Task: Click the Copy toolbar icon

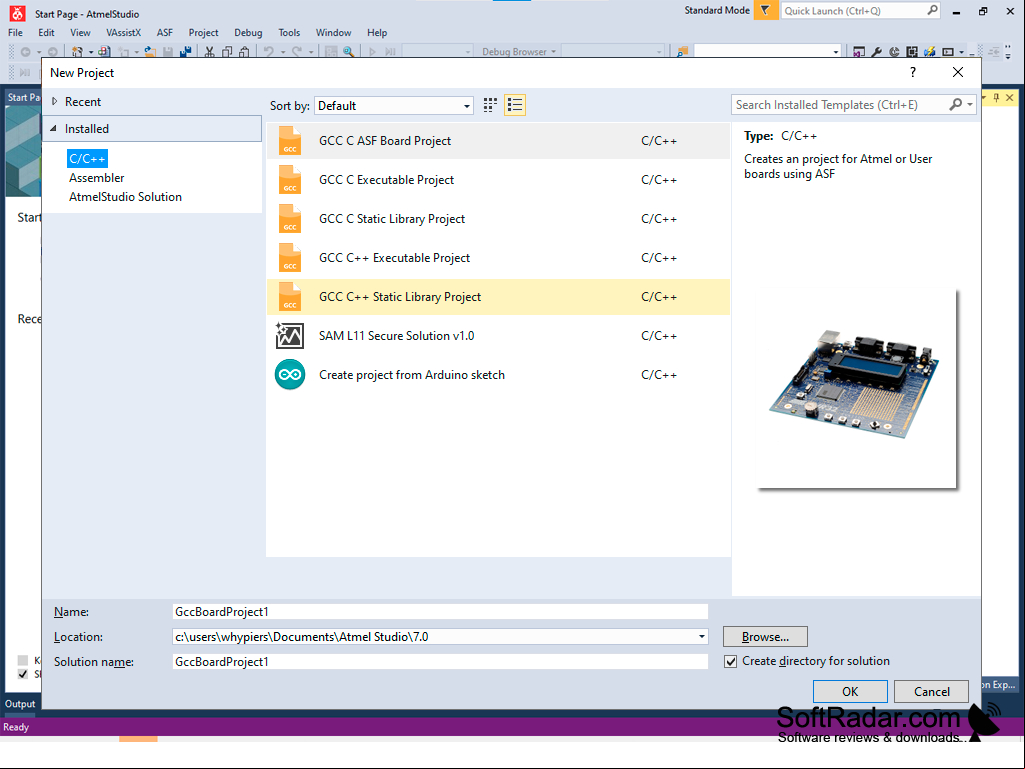Action: [x=227, y=52]
